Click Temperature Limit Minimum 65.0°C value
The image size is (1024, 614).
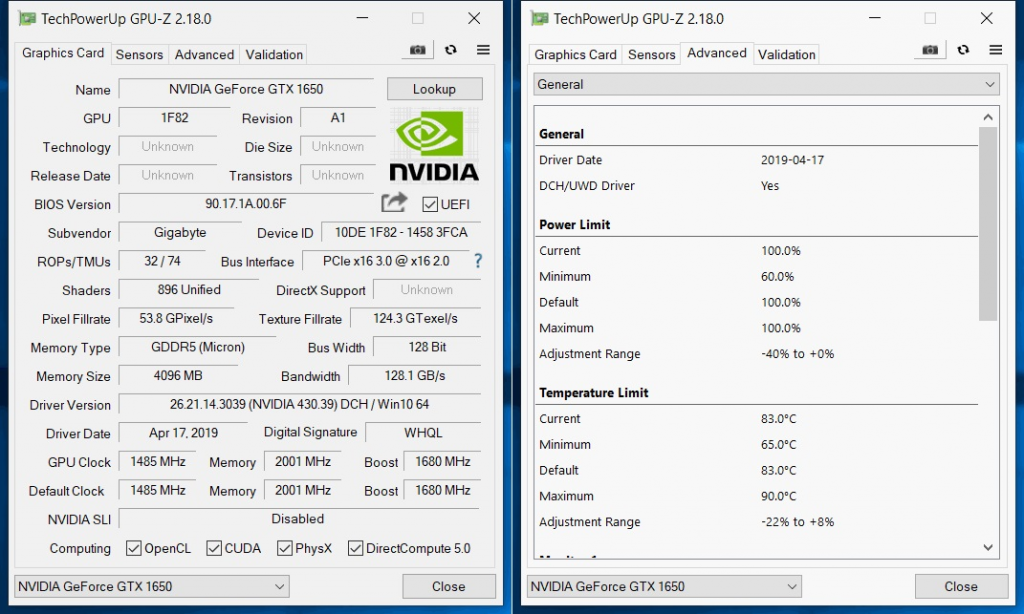778,444
